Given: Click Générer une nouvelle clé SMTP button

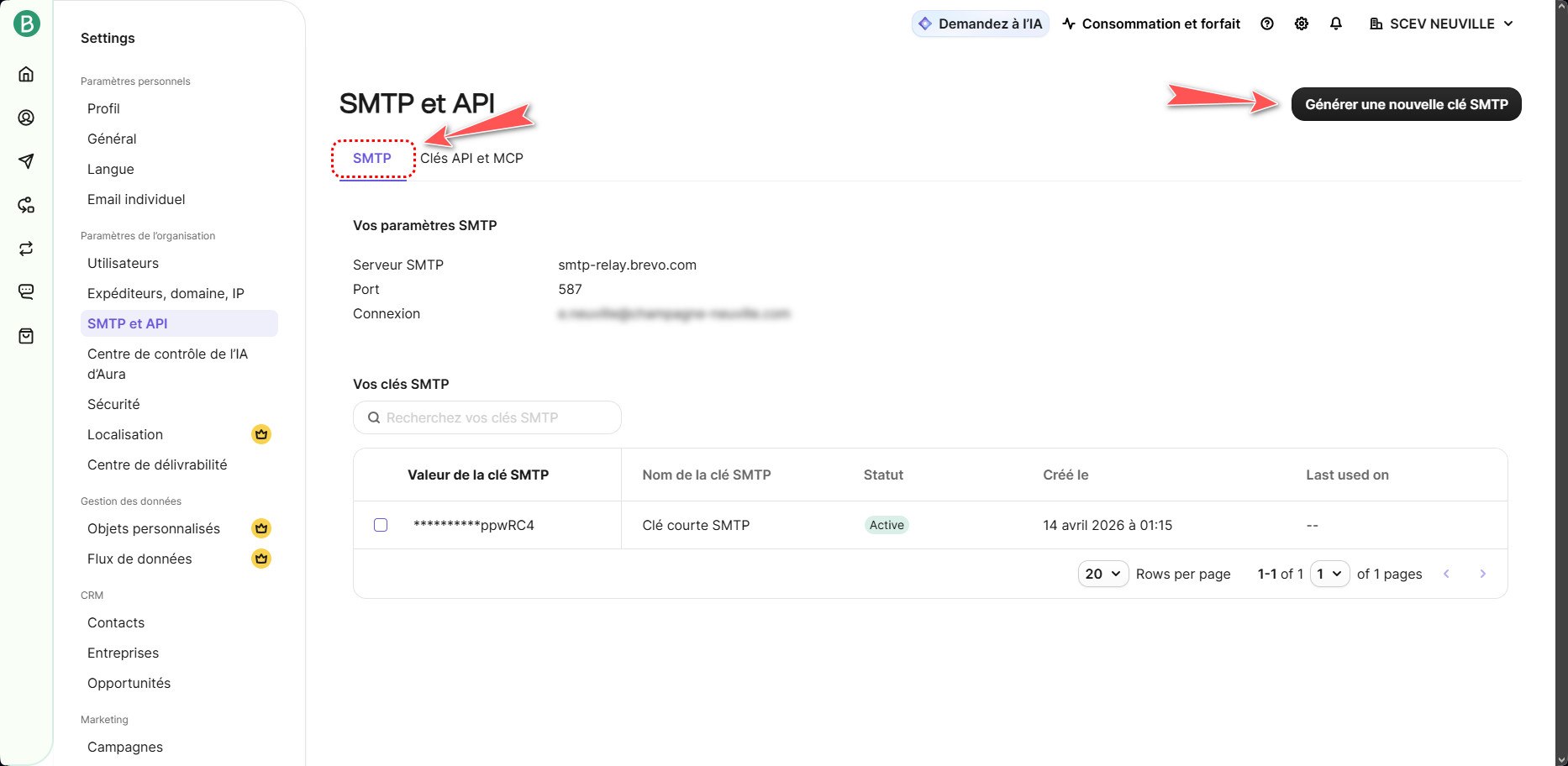Looking at the screenshot, I should click(x=1406, y=104).
